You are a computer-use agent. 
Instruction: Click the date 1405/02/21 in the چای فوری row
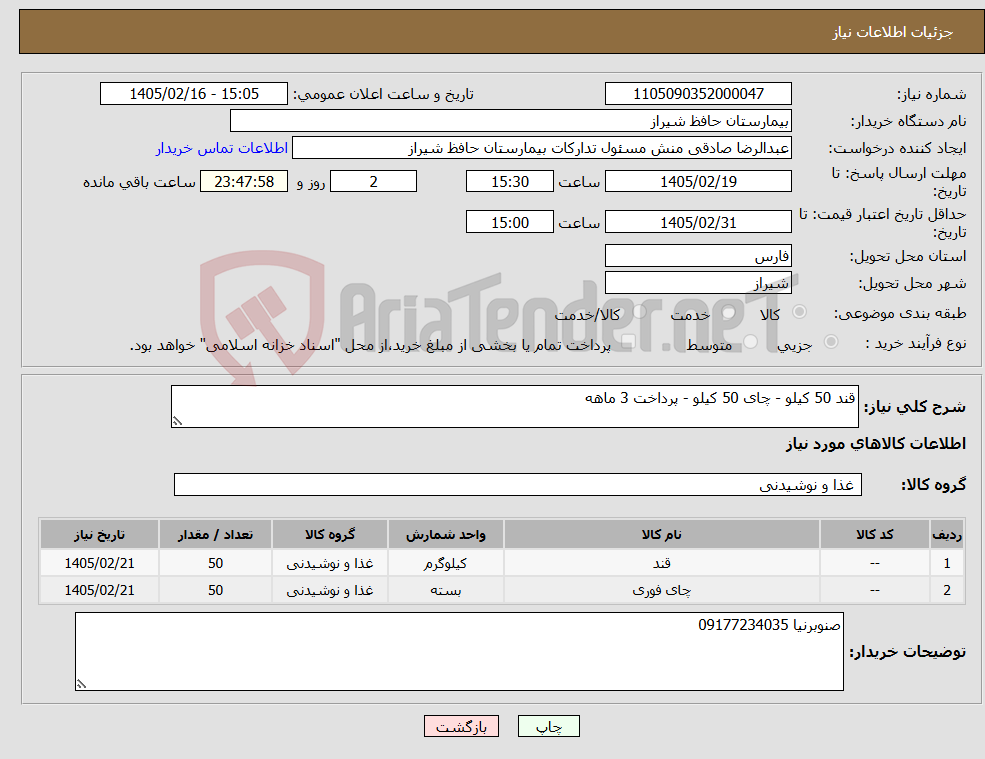pos(99,590)
